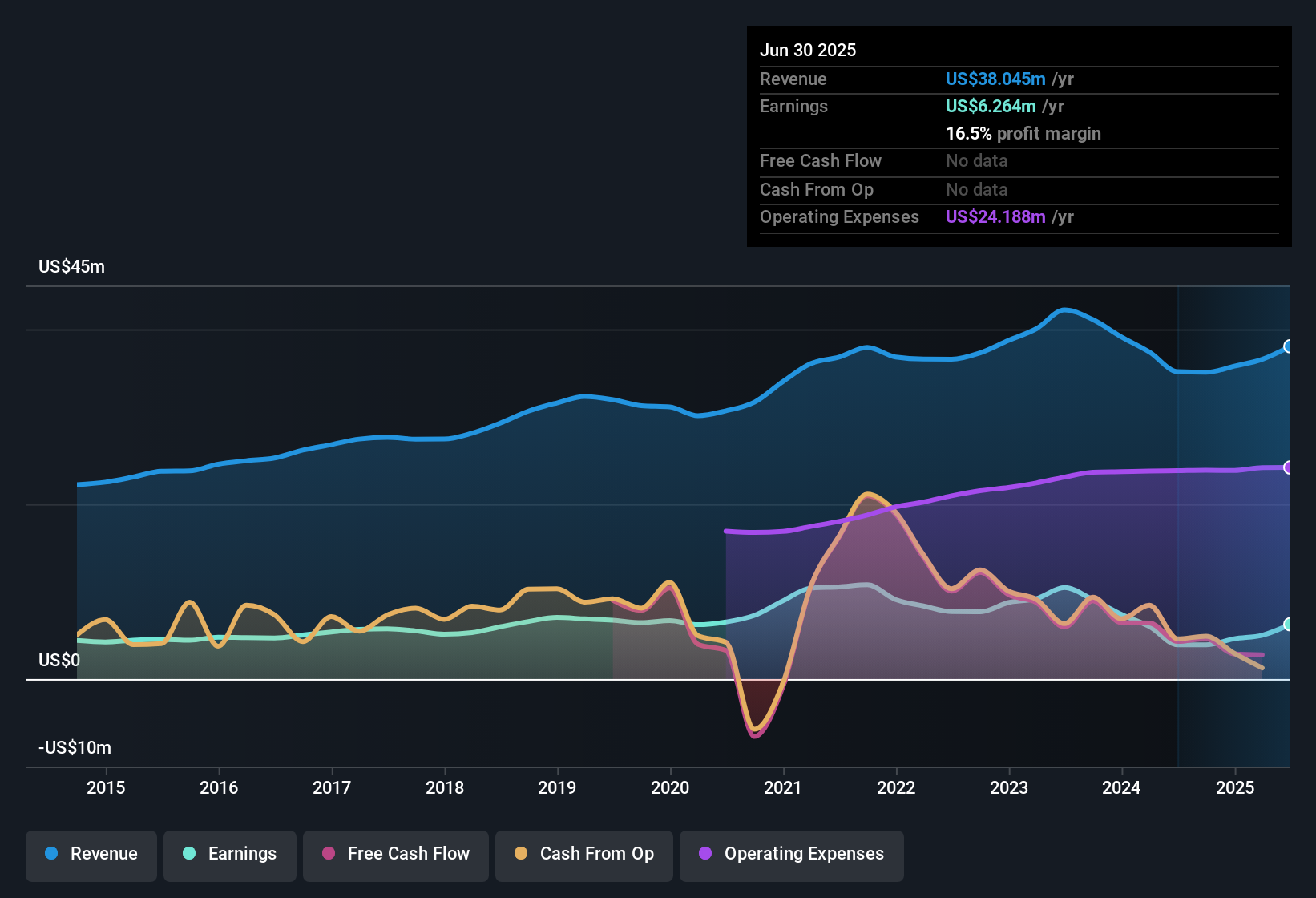Expand the Cash From Op legend entry
The image size is (1316, 898).
pyautogui.click(x=583, y=854)
